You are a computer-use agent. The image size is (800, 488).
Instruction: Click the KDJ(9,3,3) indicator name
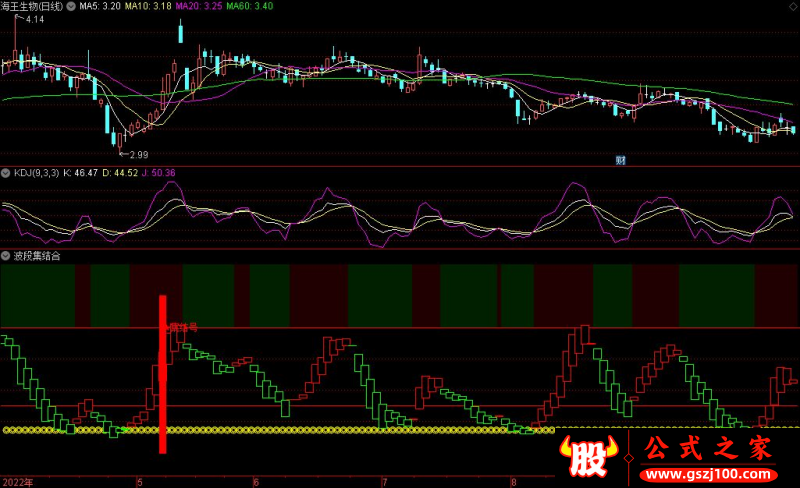(36, 173)
